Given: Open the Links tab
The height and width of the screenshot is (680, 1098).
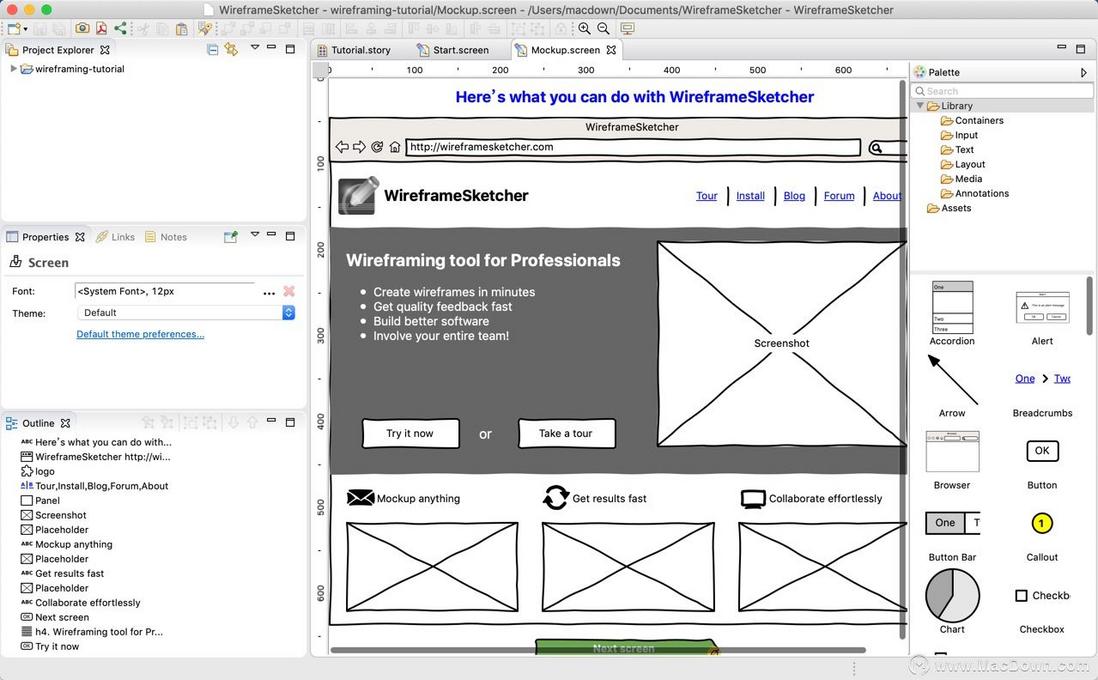Looking at the screenshot, I should (x=116, y=237).
